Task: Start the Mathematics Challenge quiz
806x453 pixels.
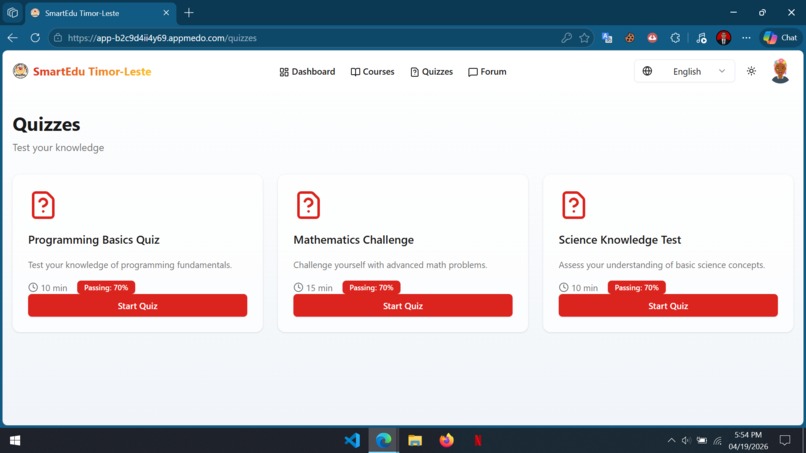Action: (x=402, y=305)
